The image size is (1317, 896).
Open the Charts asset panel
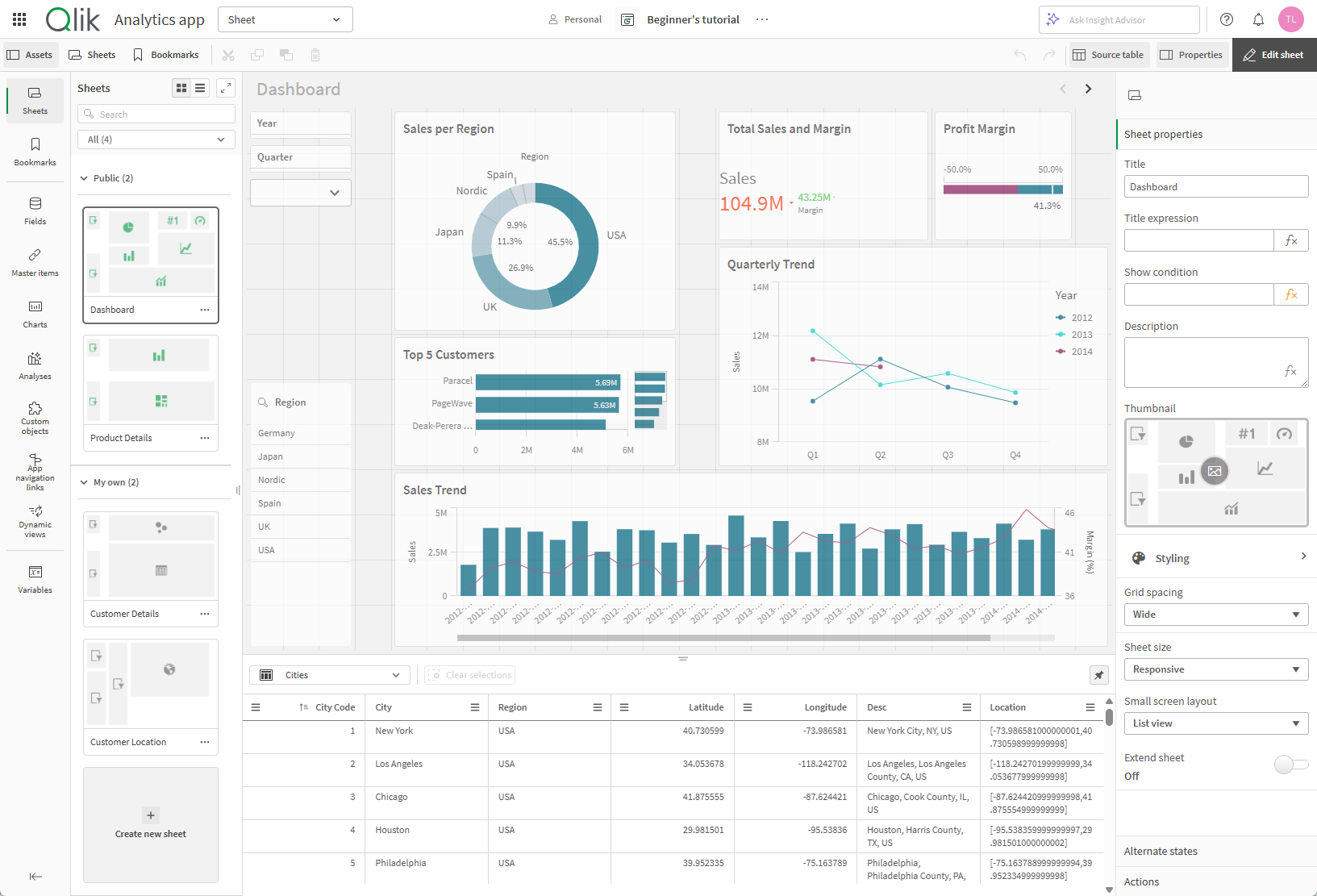[x=35, y=314]
